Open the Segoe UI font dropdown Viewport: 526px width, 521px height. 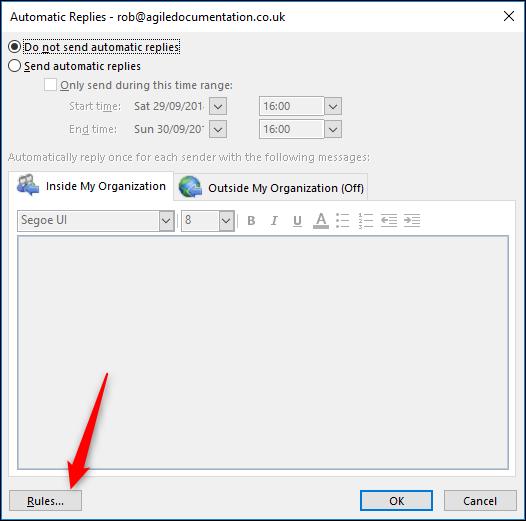[166, 221]
